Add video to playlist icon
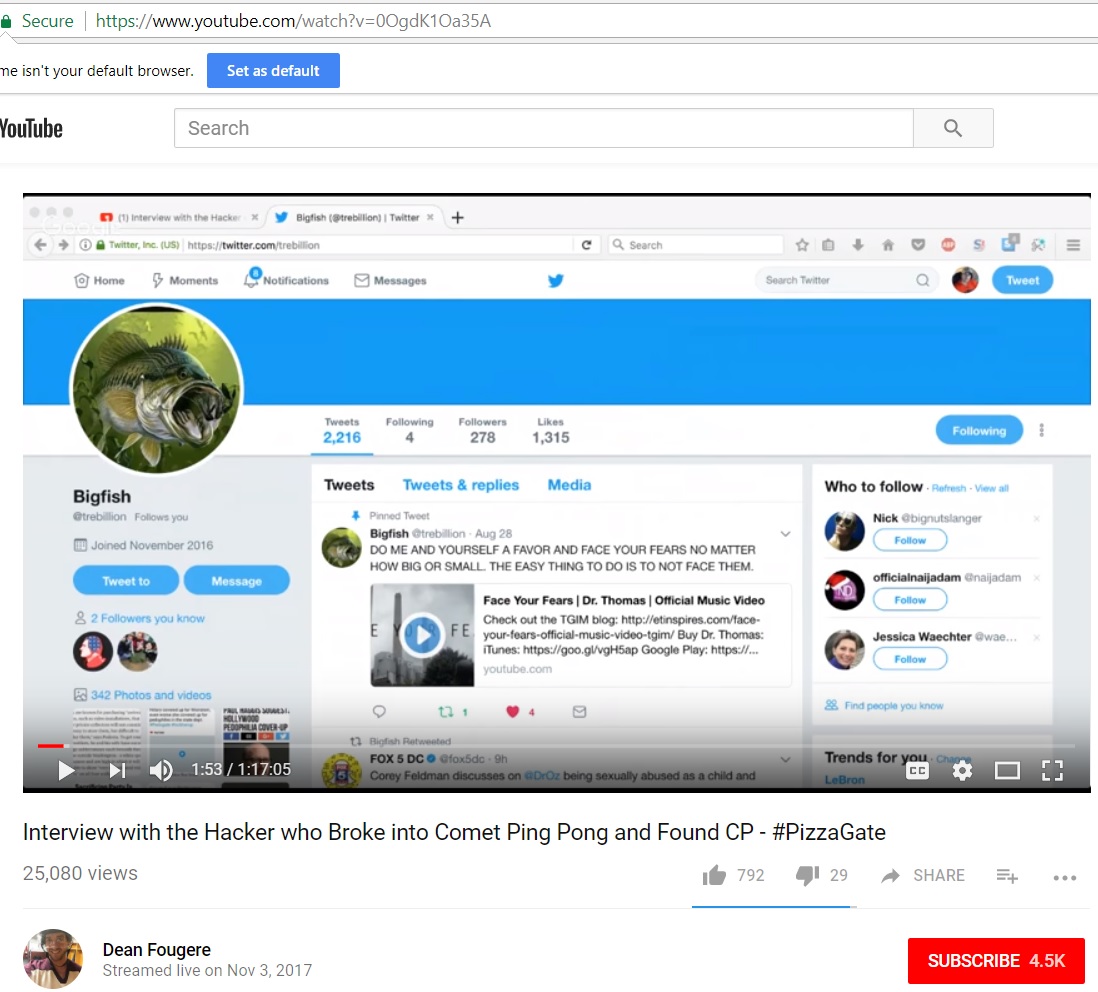1098x992 pixels. 1007,875
